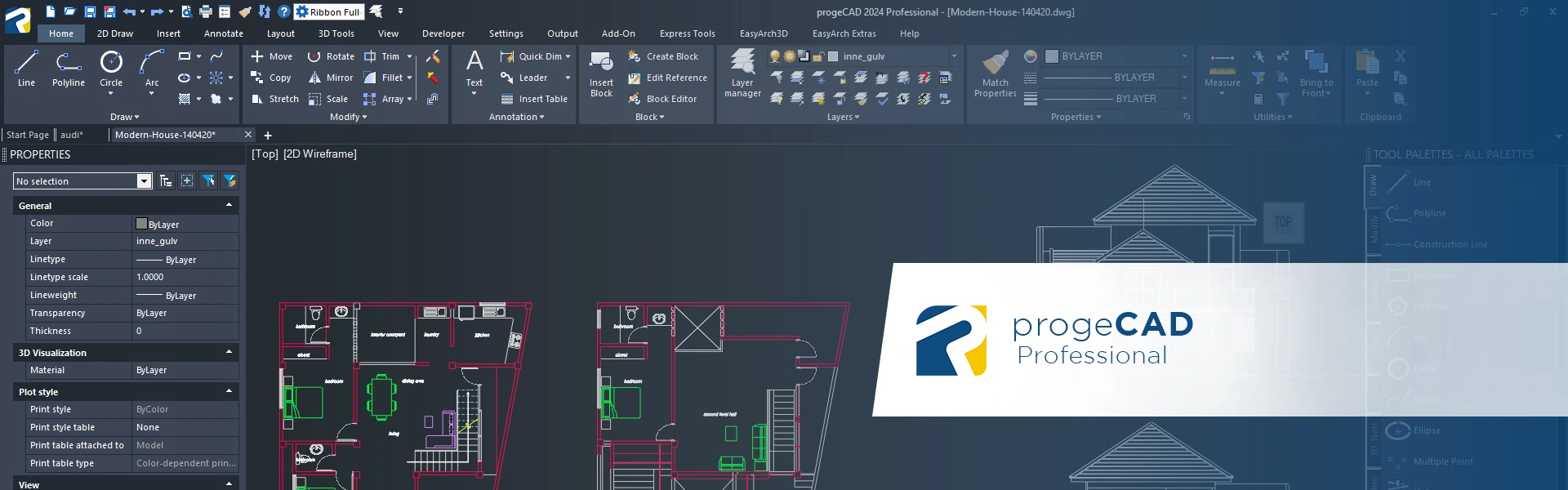The height and width of the screenshot is (490, 1568).
Task: Click the ByLayer color swatch in Properties
Action: pos(141,224)
